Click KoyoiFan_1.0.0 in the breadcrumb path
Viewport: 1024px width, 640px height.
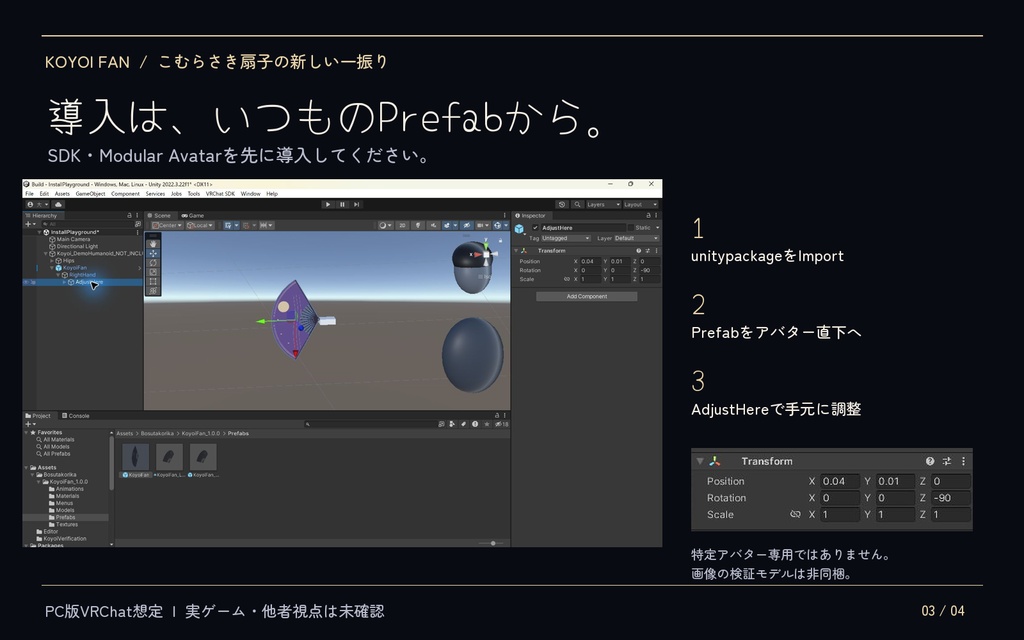click(200, 434)
